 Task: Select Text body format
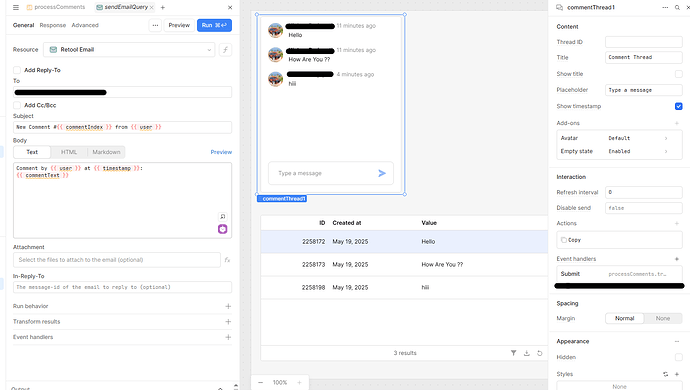(32, 152)
